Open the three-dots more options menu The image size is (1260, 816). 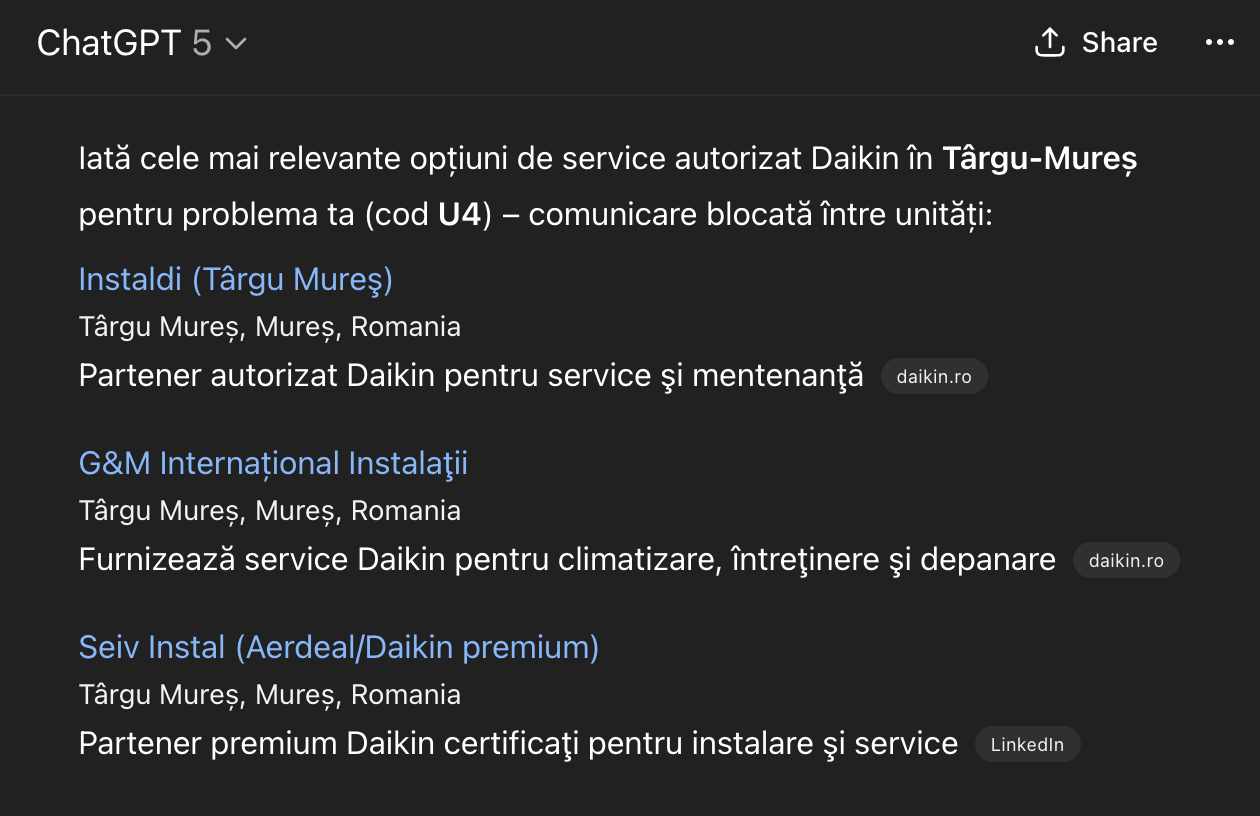[1220, 43]
